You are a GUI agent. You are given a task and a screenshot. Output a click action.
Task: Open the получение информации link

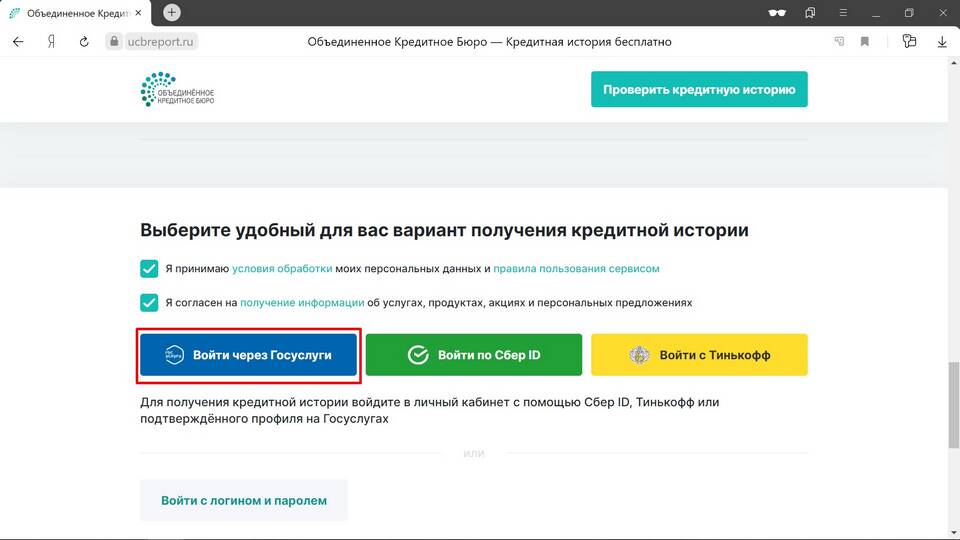point(302,302)
